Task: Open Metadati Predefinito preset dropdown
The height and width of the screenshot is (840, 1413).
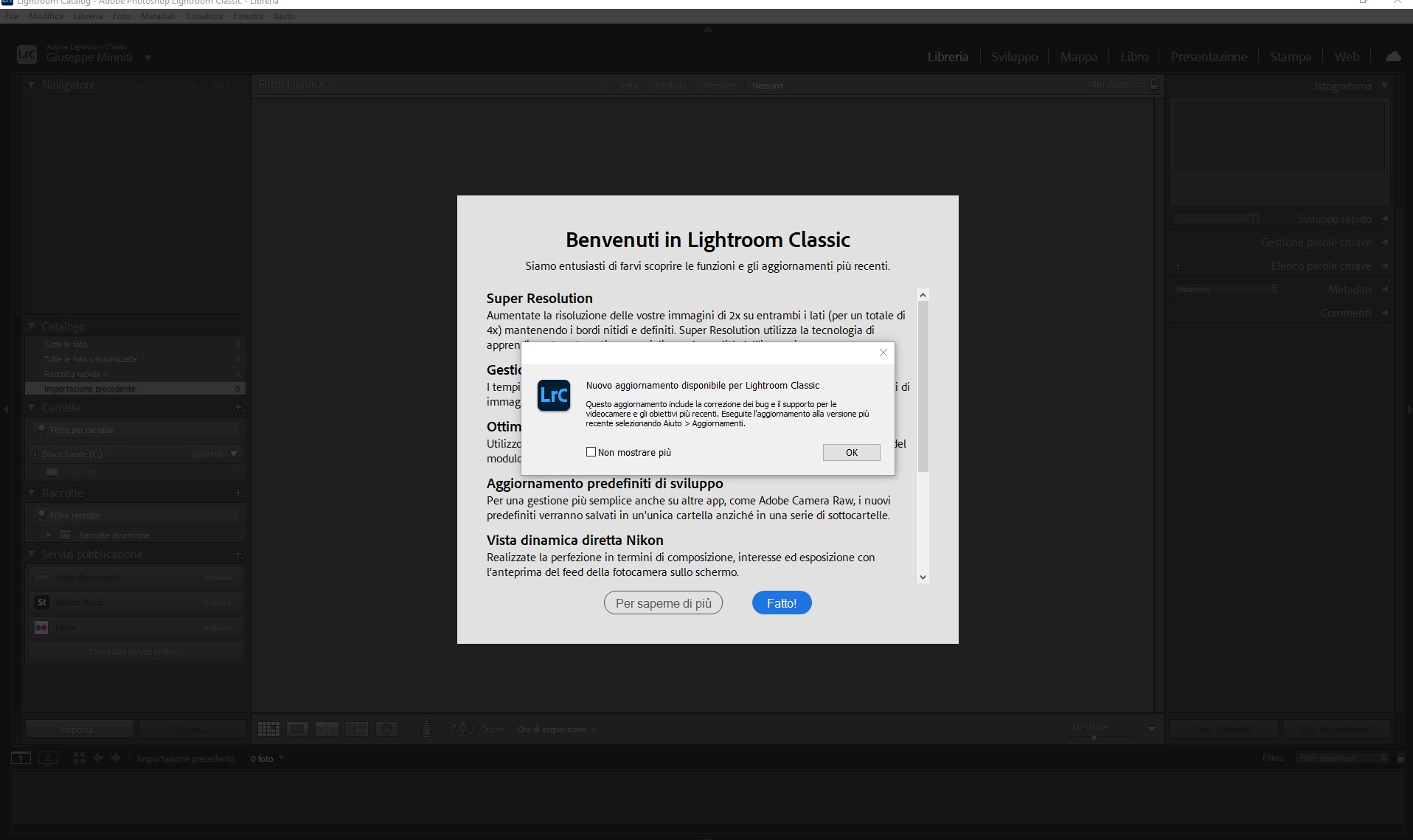Action: click(1226, 289)
